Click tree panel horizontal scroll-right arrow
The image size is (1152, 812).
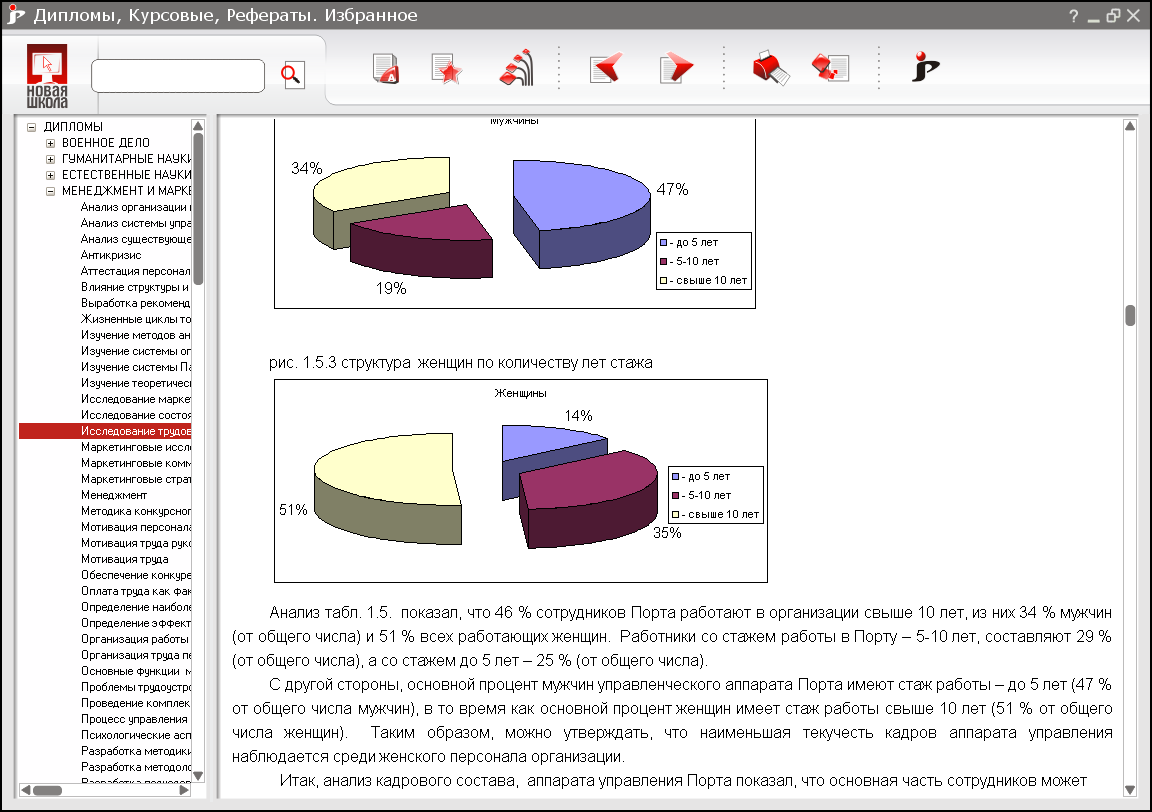pos(184,791)
